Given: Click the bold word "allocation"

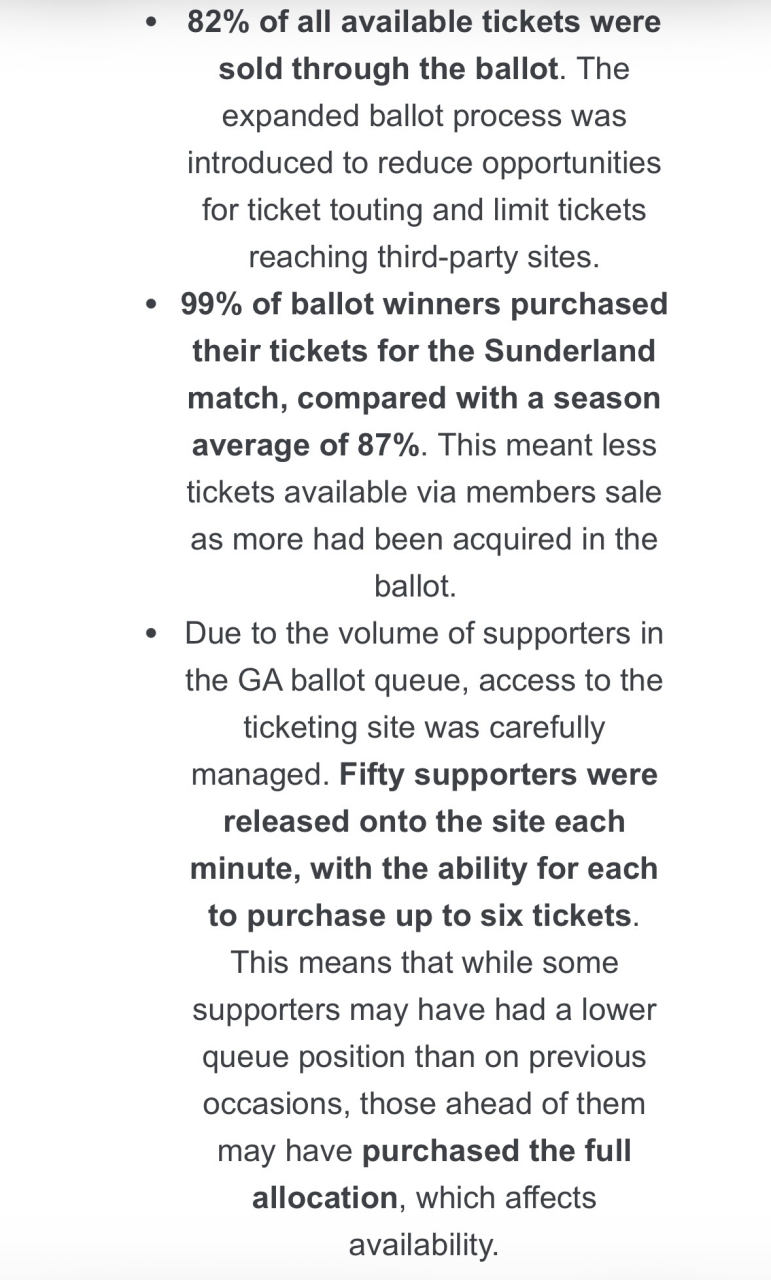Looking at the screenshot, I should coord(325,1197).
